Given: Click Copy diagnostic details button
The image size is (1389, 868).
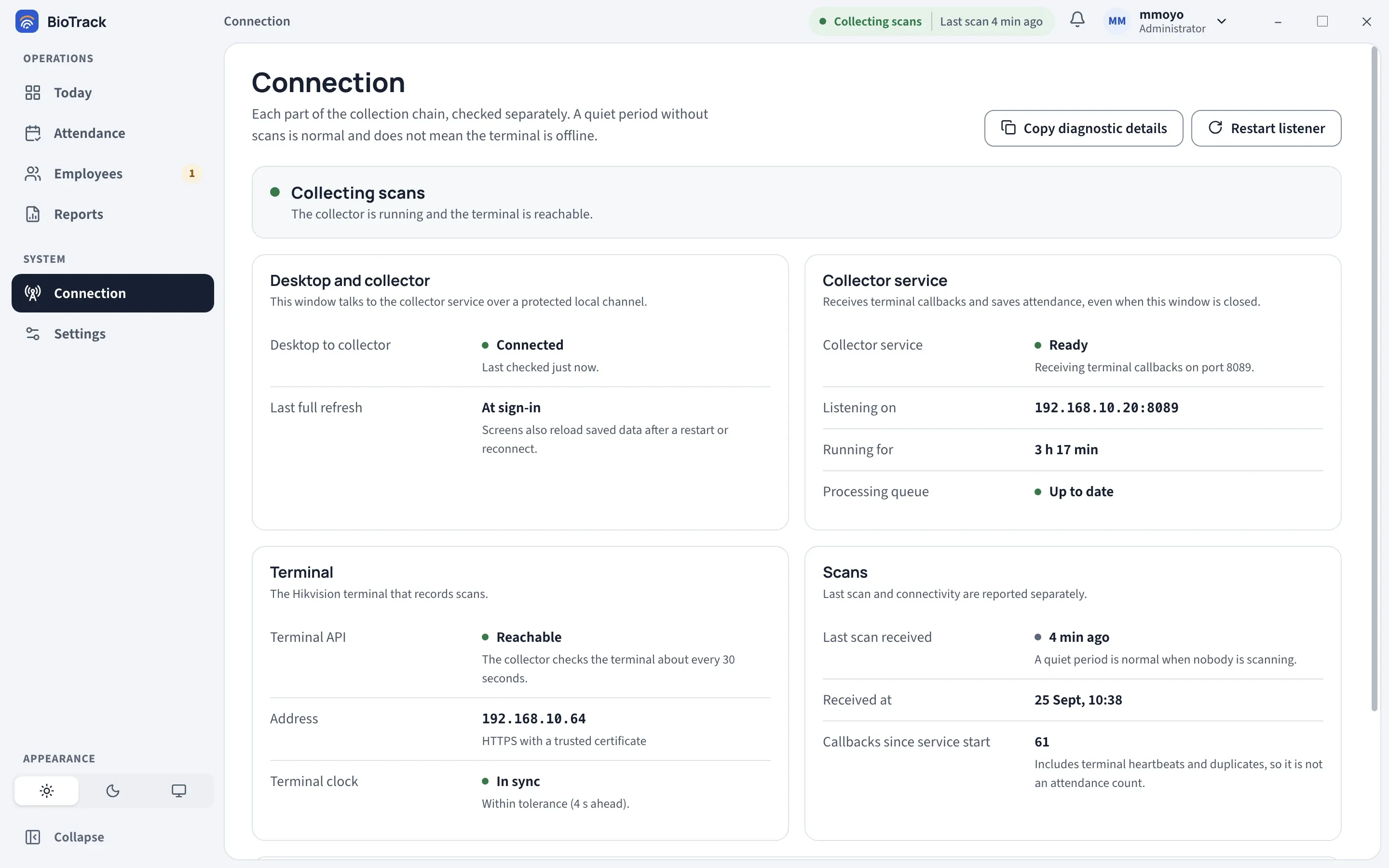Looking at the screenshot, I should tap(1083, 128).
